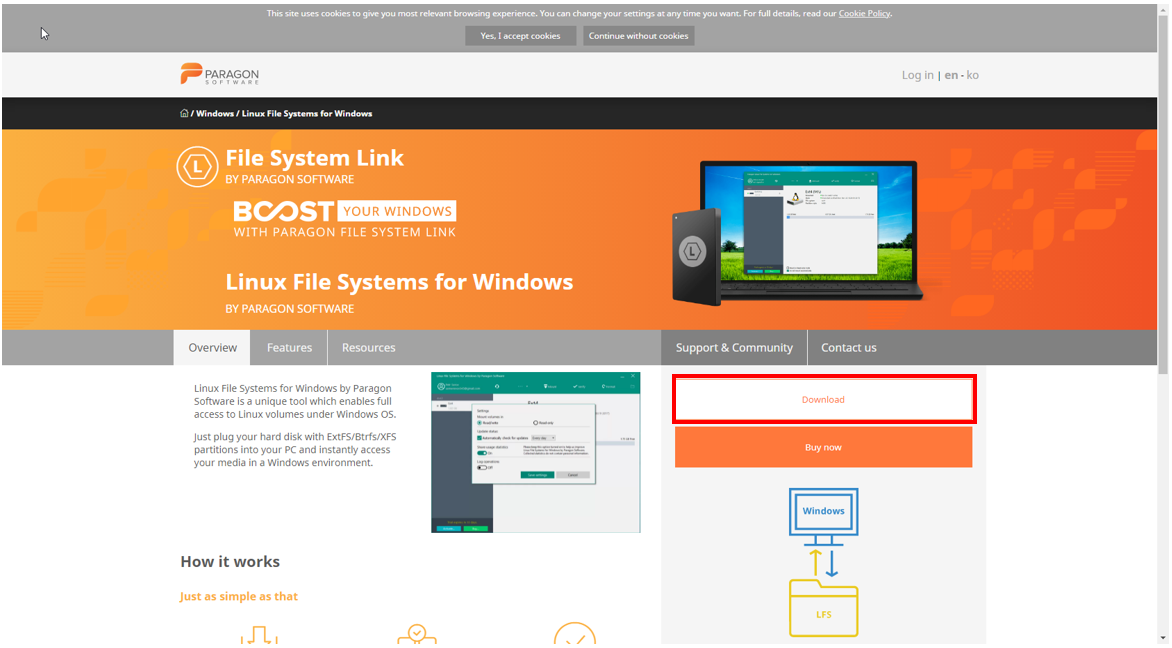
Task: Switch language to en
Action: [x=951, y=75]
